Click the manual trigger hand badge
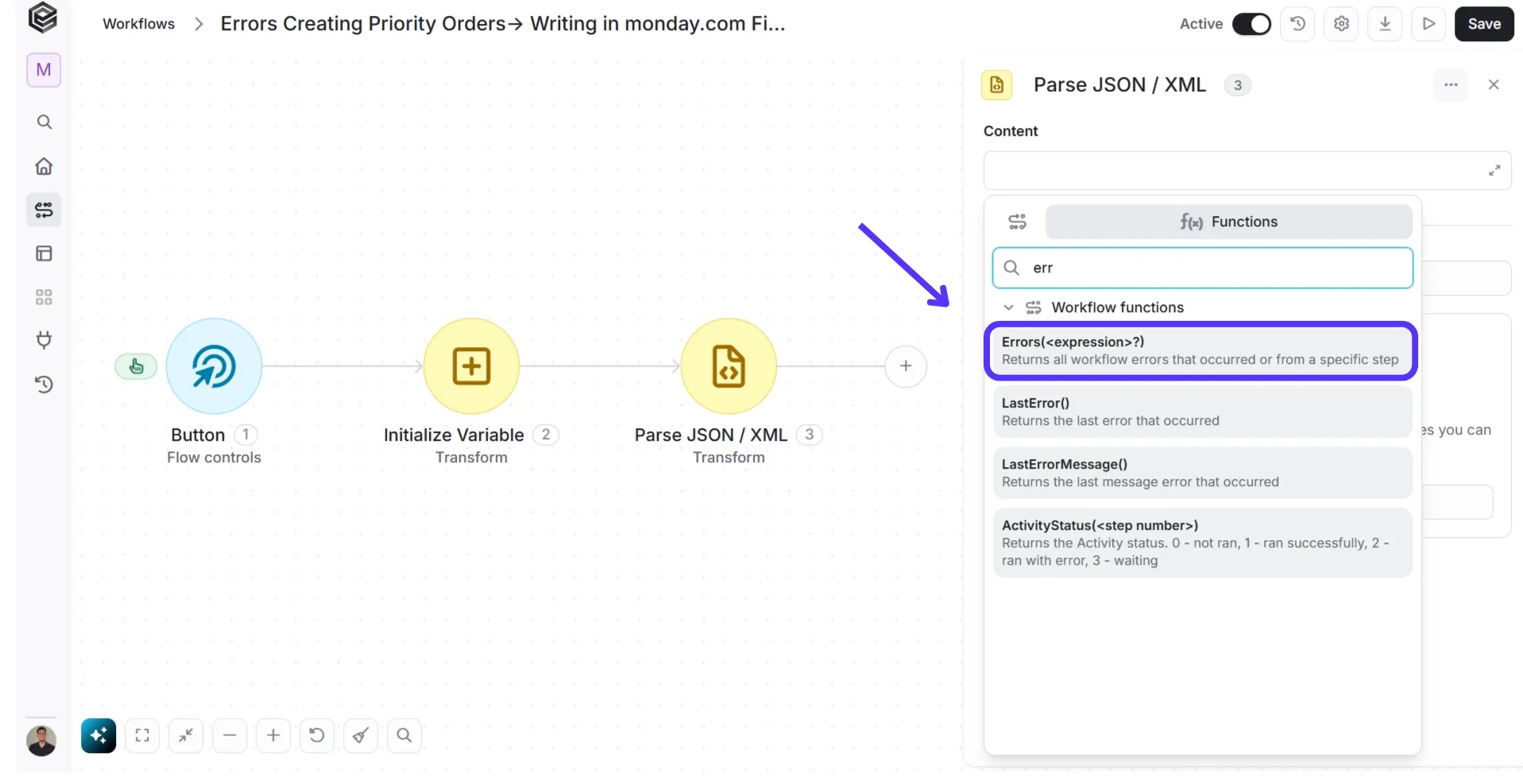Image resolution: width=1523 pixels, height=784 pixels. 137,366
